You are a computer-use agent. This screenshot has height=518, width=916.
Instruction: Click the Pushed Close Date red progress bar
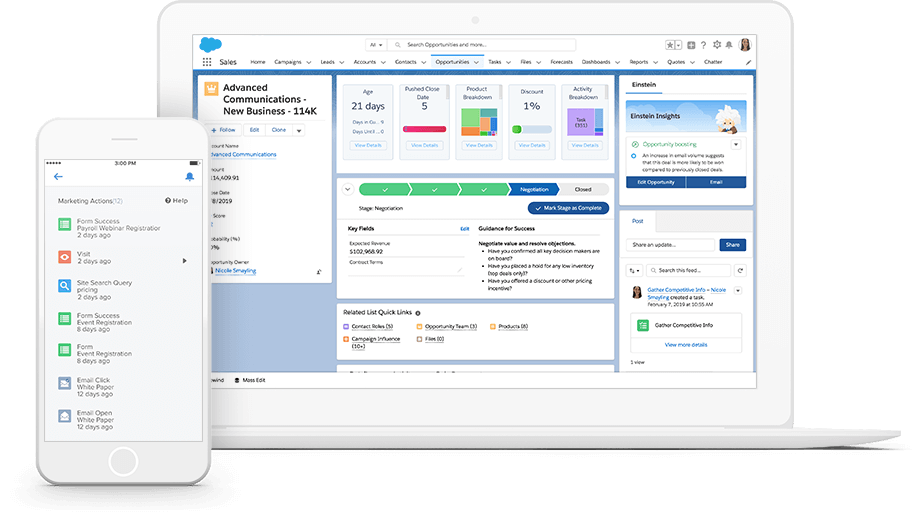[425, 129]
